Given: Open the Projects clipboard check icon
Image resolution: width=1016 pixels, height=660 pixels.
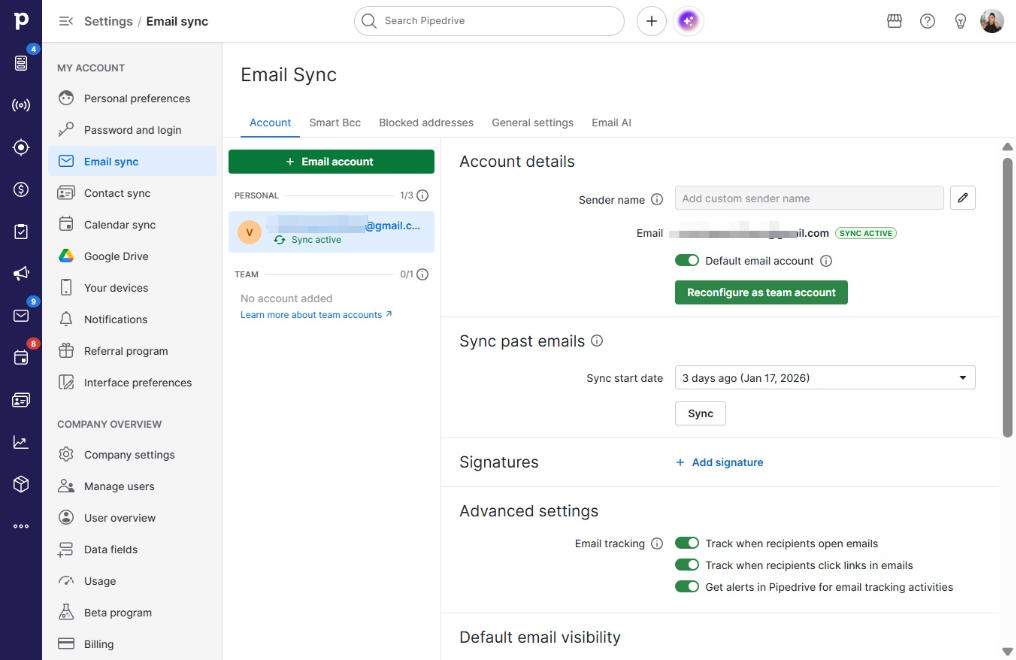Looking at the screenshot, I should pos(21,231).
